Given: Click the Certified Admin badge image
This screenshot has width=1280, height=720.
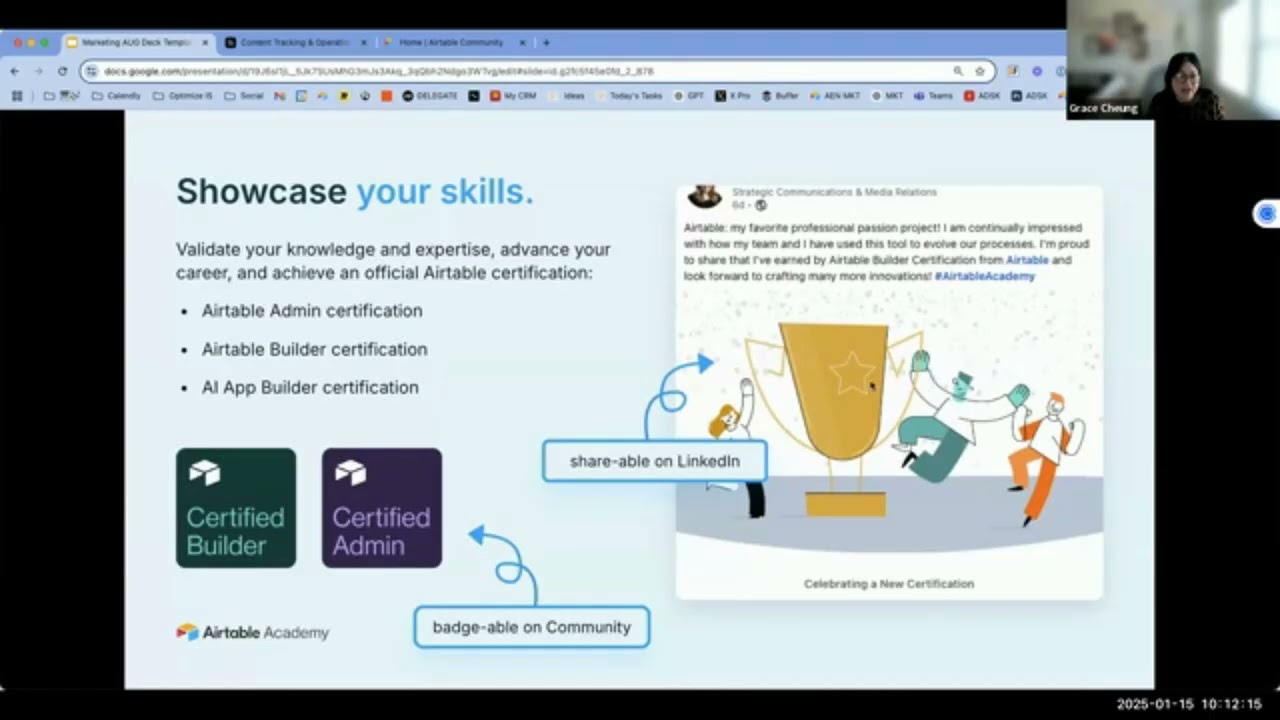Looking at the screenshot, I should click(382, 508).
